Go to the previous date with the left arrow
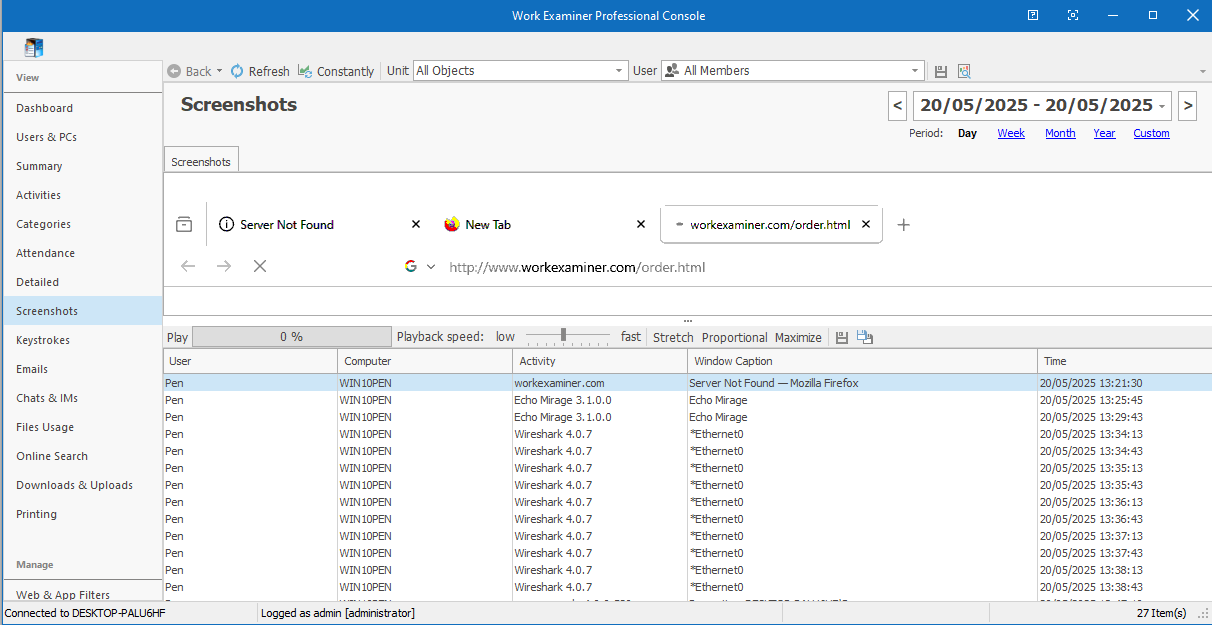This screenshot has height=625, width=1212. [x=897, y=105]
